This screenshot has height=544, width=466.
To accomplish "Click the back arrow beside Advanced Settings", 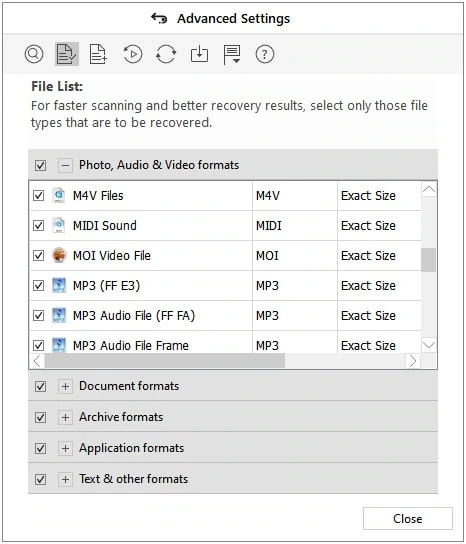I will 159,18.
